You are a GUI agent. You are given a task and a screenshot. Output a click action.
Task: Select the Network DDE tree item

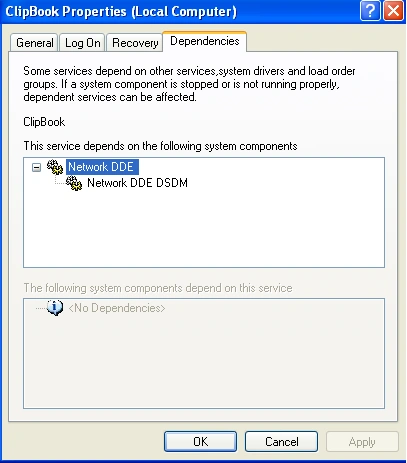[102, 167]
